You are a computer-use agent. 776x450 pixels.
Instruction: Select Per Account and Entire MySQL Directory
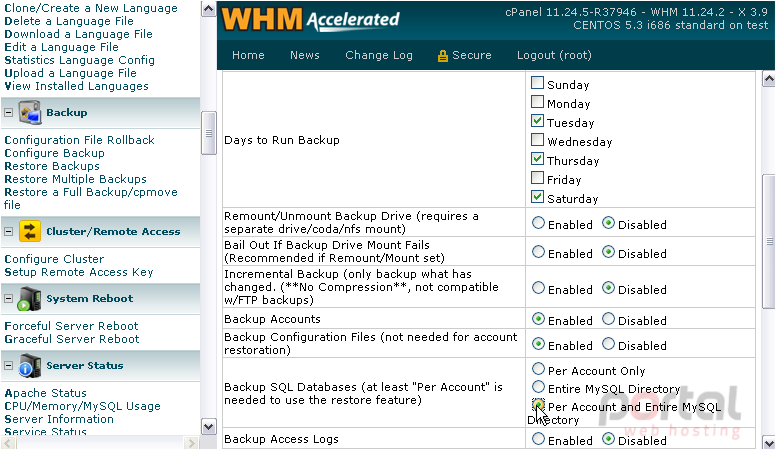tap(538, 405)
